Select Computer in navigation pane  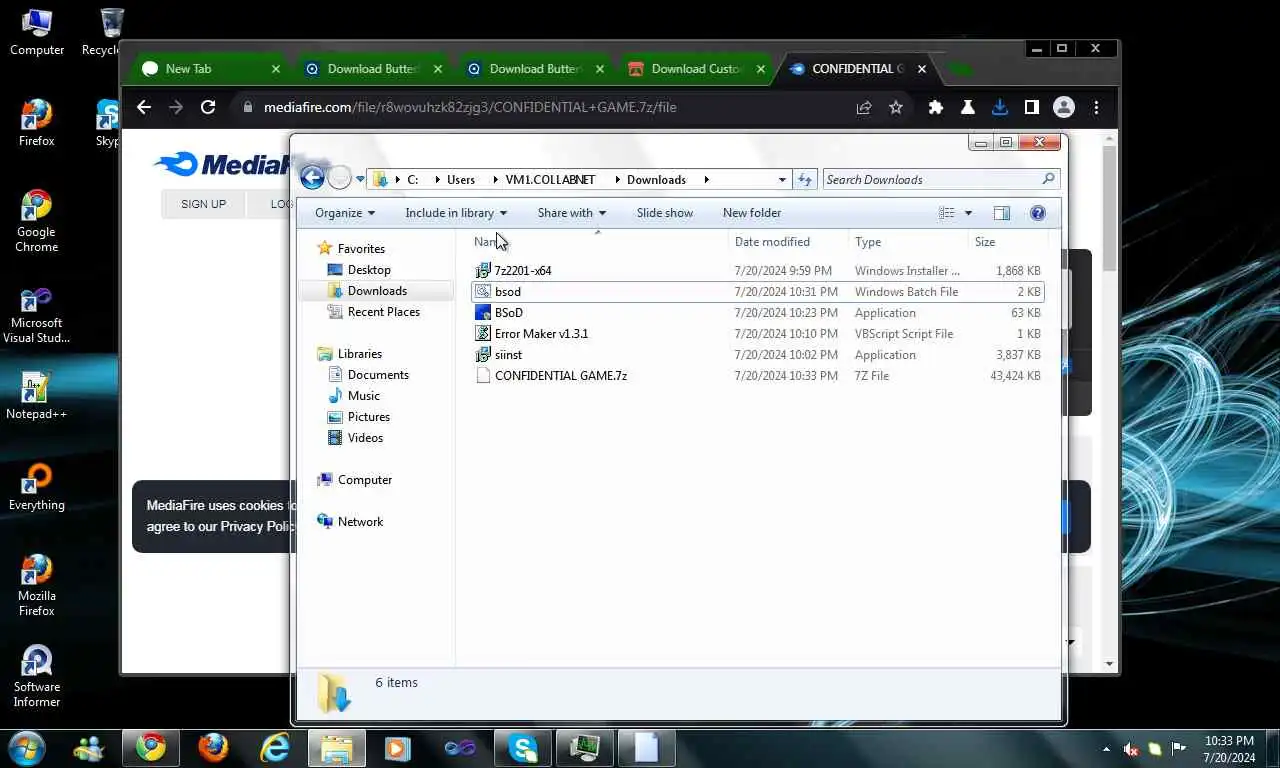364,480
